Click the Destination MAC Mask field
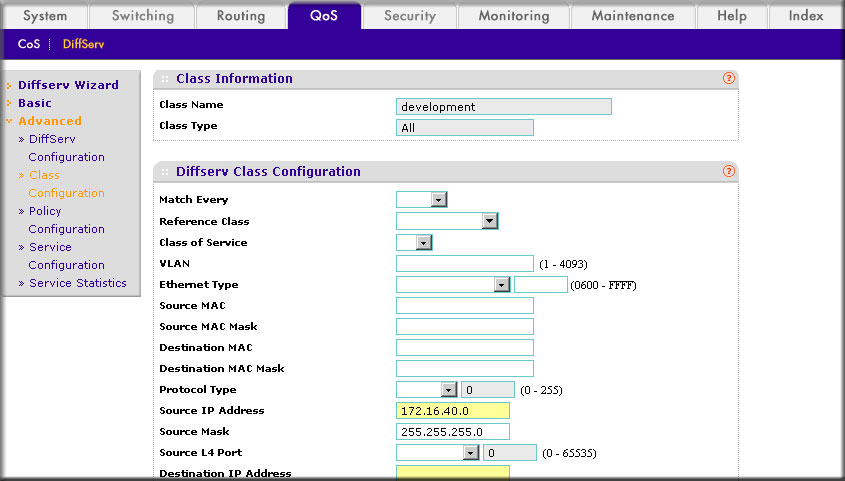 tap(465, 368)
